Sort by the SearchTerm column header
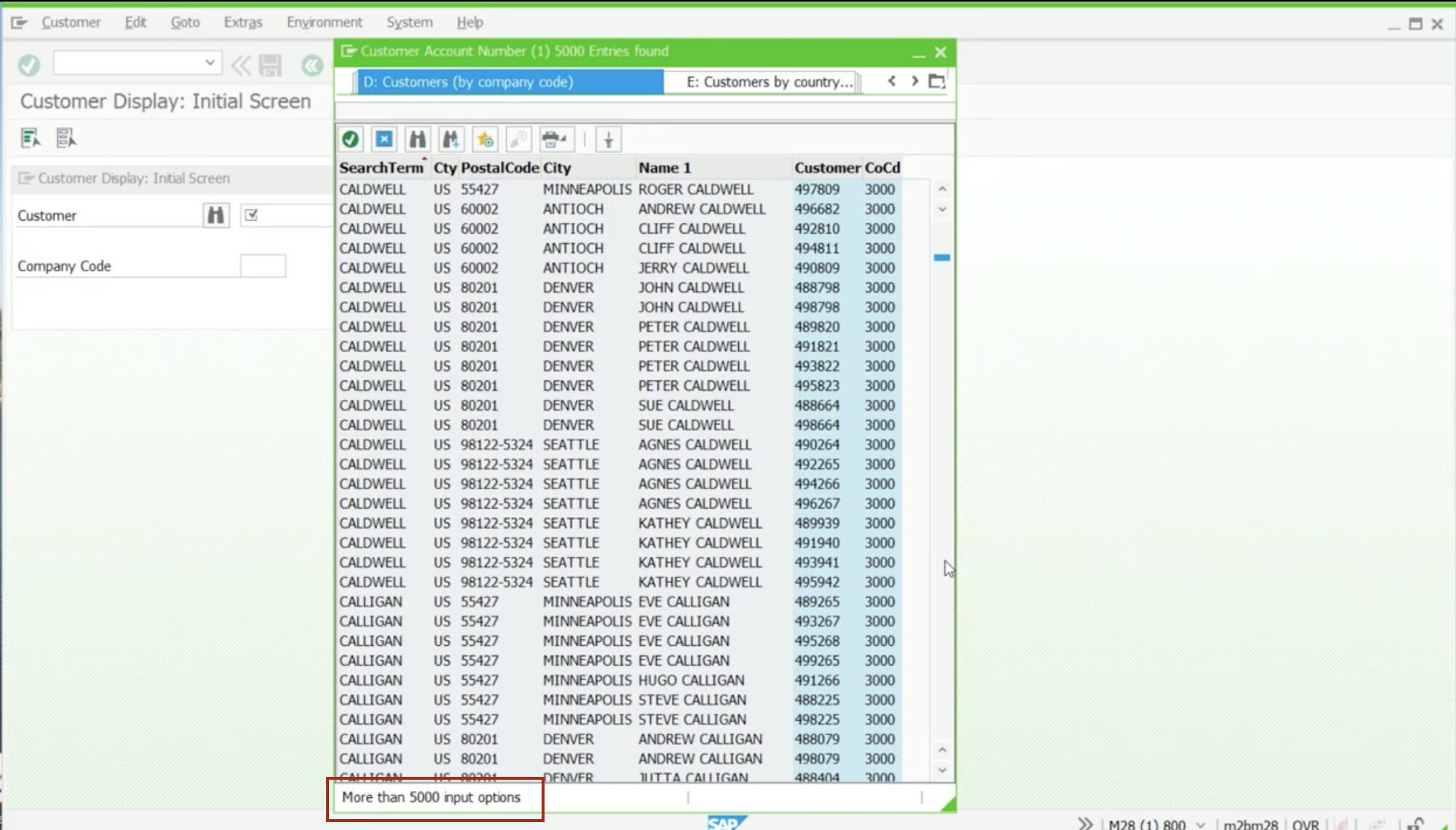Screen dimensions: 1456x830 pyautogui.click(x=381, y=167)
